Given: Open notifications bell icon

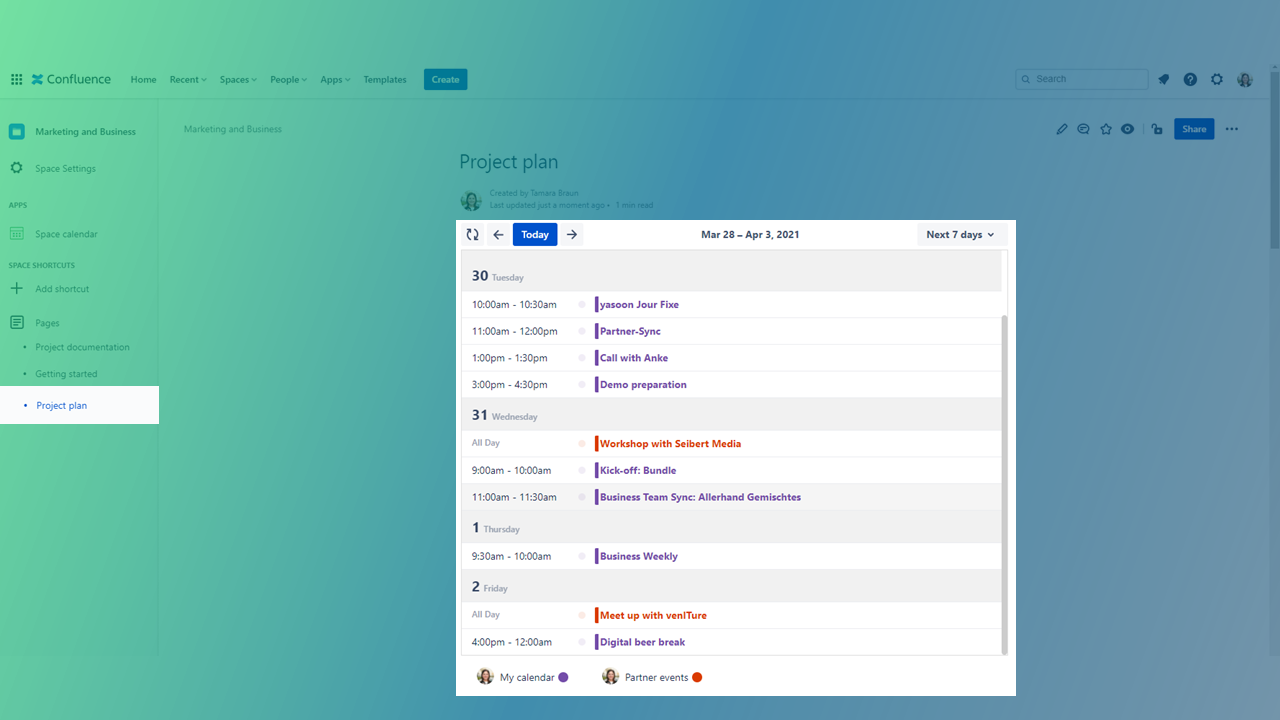Looking at the screenshot, I should tap(1164, 80).
